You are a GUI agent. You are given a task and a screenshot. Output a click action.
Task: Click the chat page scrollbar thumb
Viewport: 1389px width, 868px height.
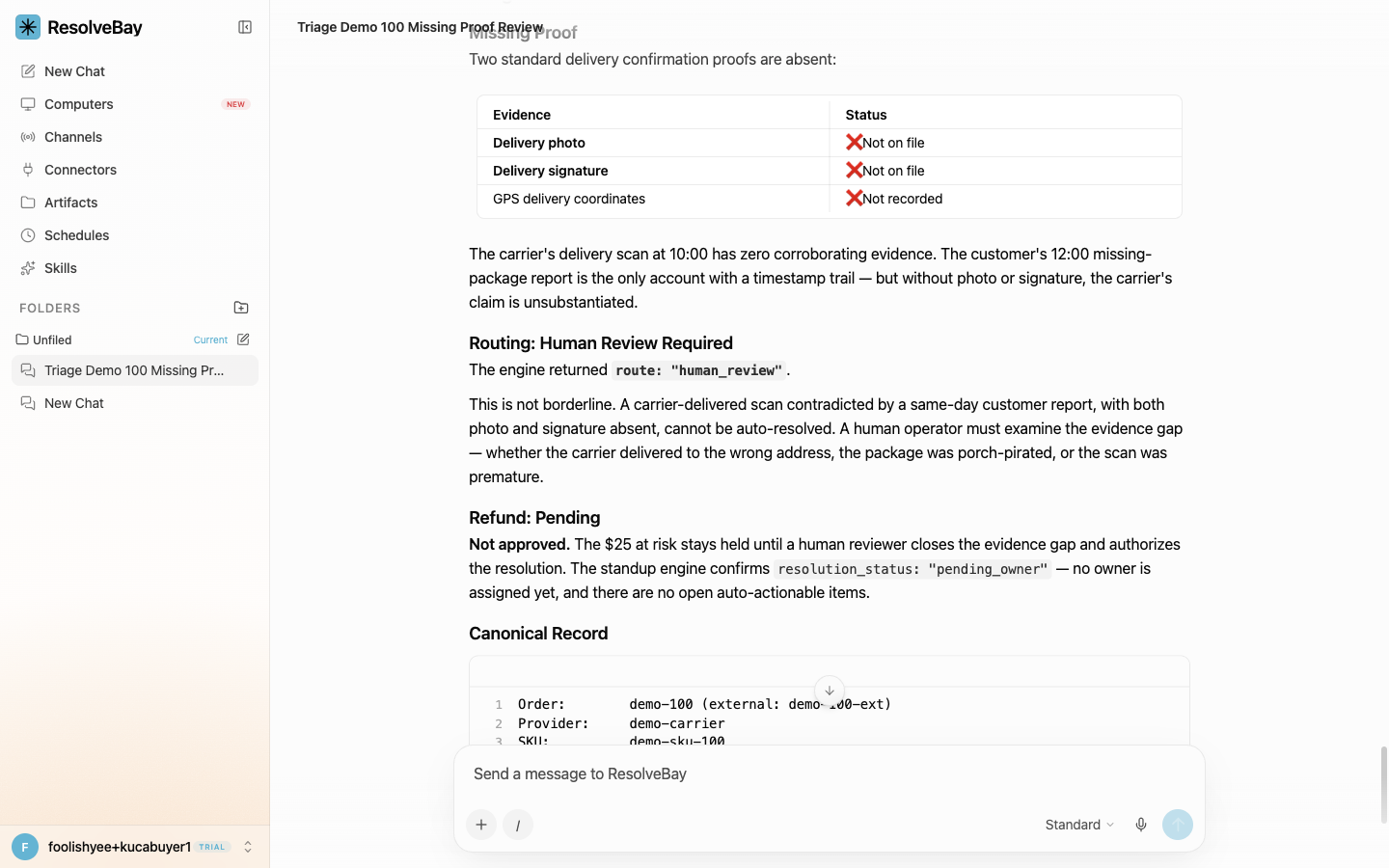[1384, 784]
